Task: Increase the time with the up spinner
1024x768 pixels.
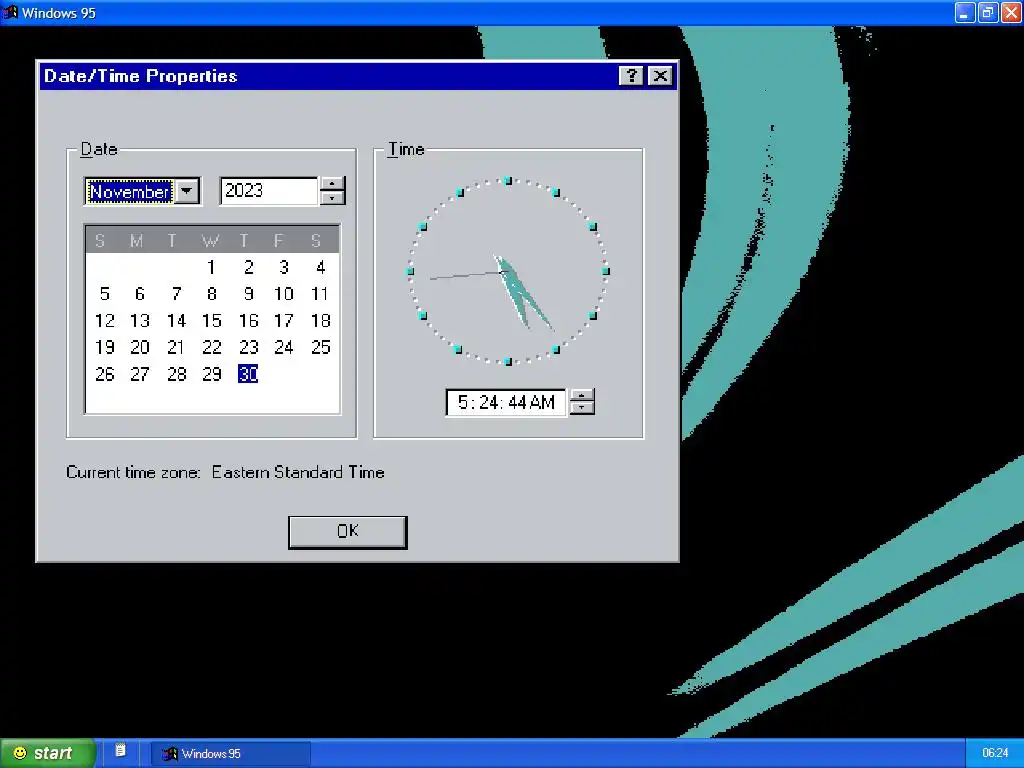Action: 582,394
